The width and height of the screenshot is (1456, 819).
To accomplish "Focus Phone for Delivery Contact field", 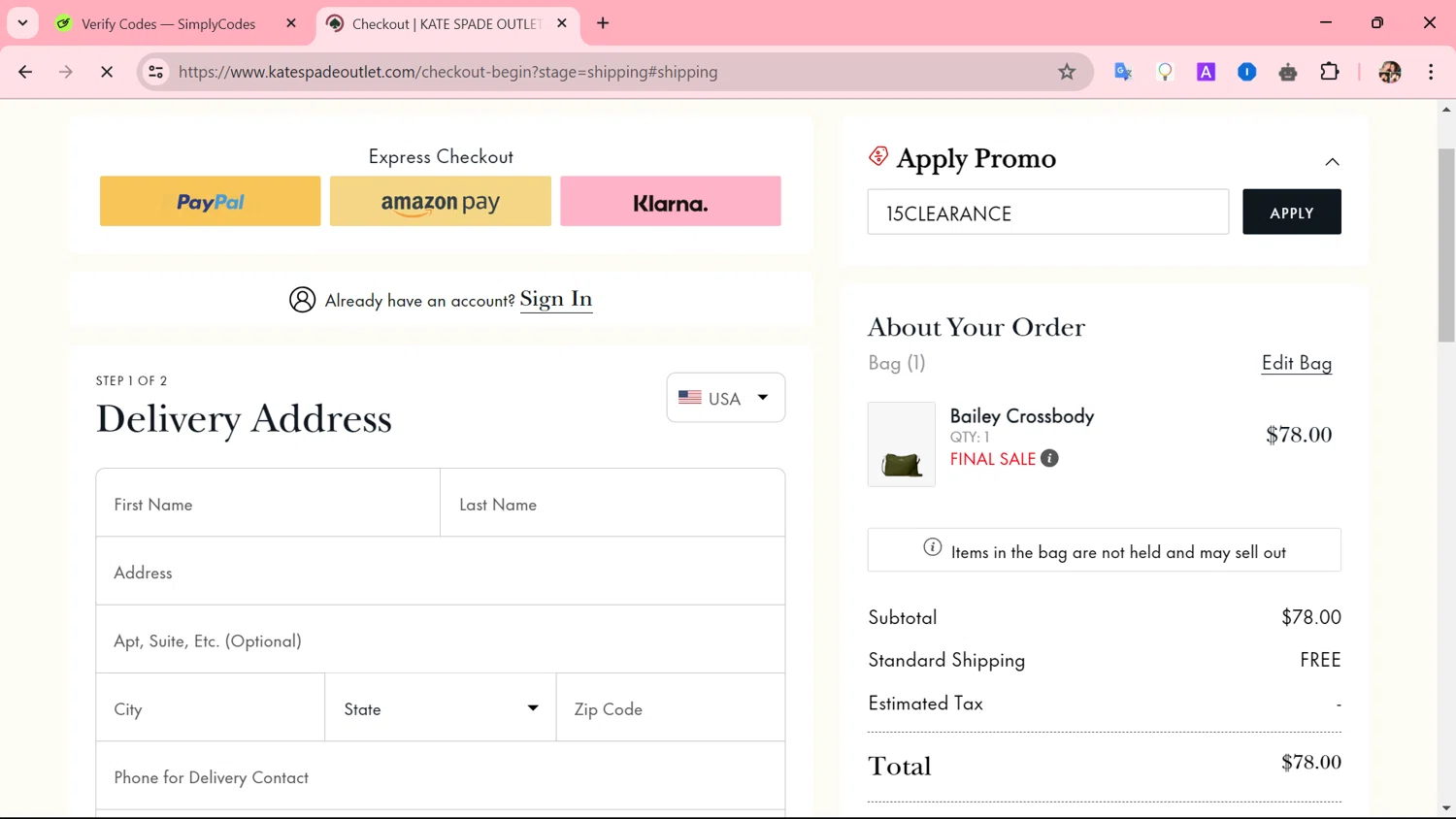I will click(x=441, y=776).
